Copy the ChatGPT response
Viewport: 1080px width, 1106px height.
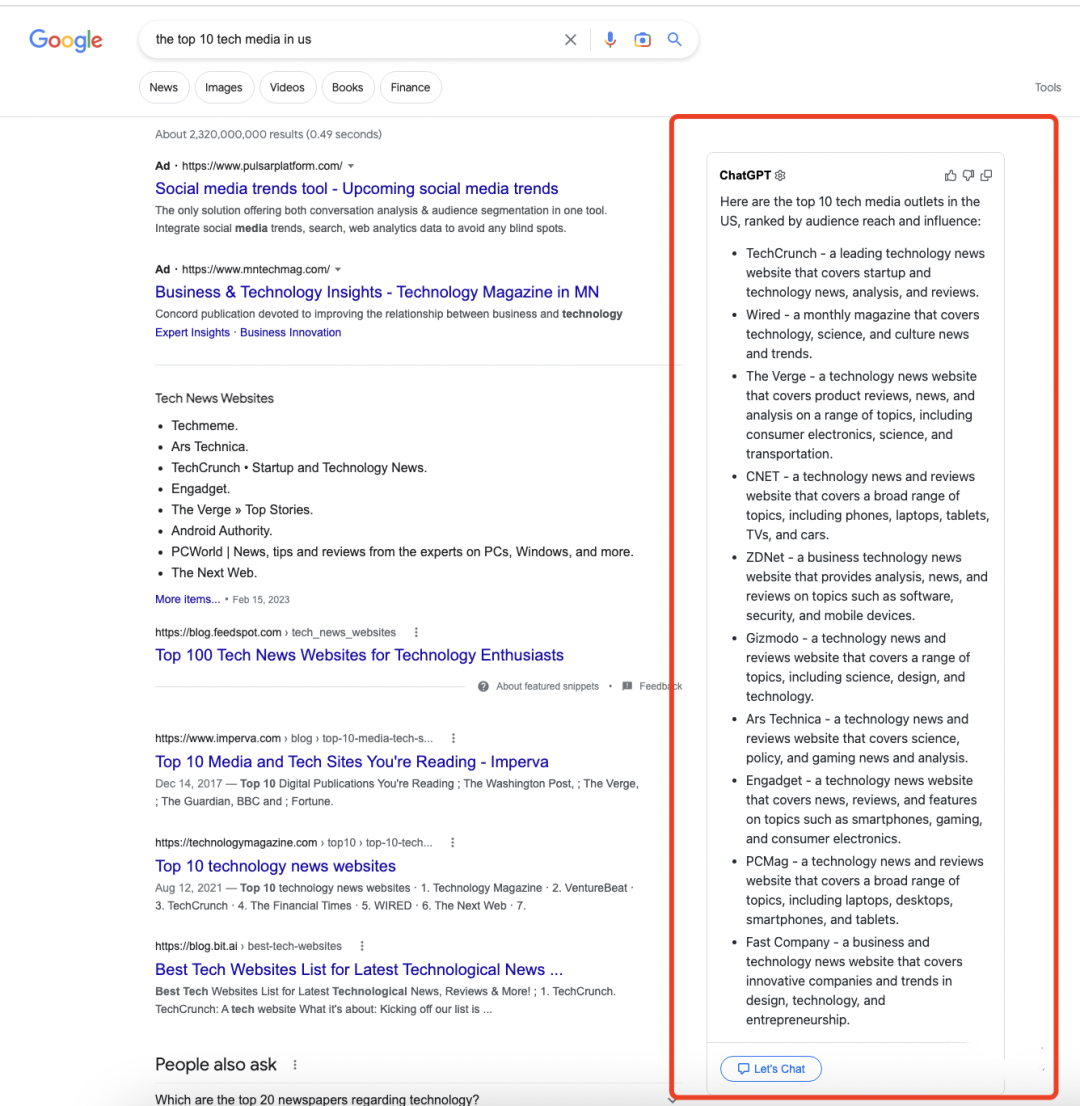point(986,175)
